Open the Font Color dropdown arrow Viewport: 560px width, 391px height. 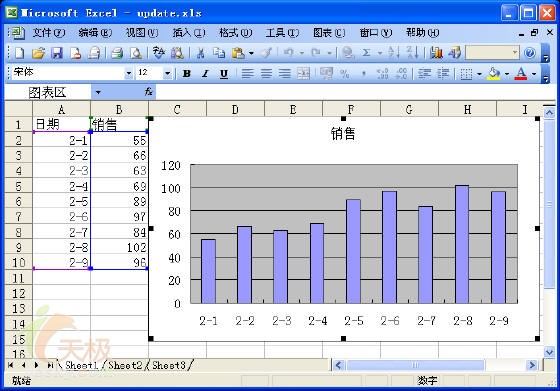tap(534, 74)
